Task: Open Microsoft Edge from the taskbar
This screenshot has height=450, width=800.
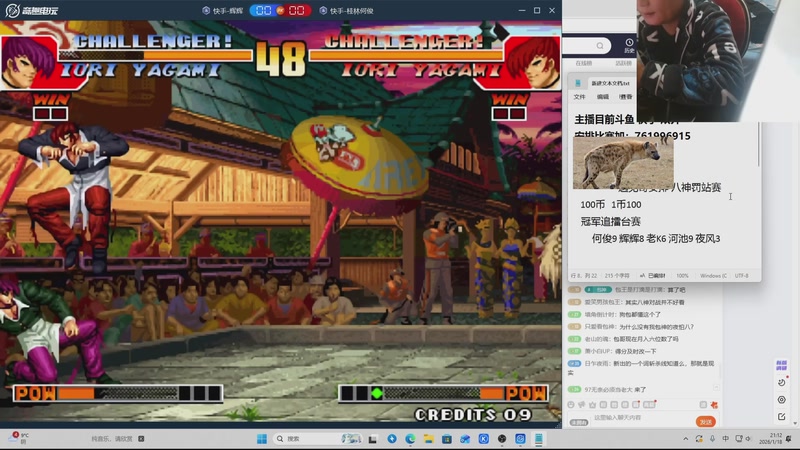Action: (410, 439)
